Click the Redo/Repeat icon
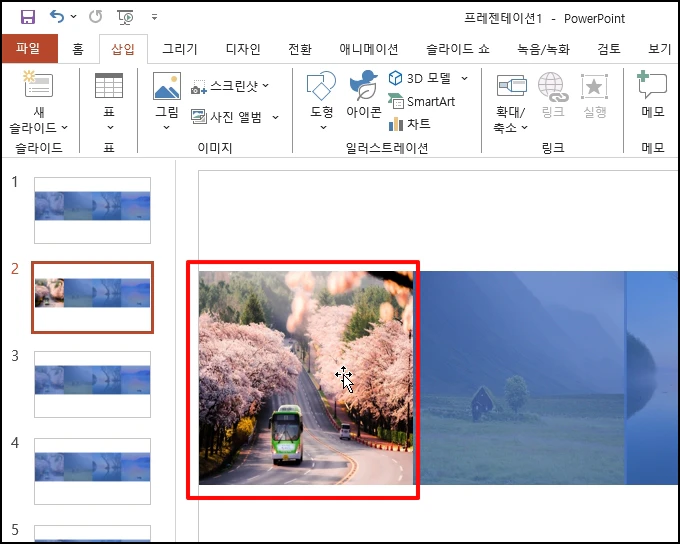Image resolution: width=680 pixels, height=544 pixels. pos(95,17)
